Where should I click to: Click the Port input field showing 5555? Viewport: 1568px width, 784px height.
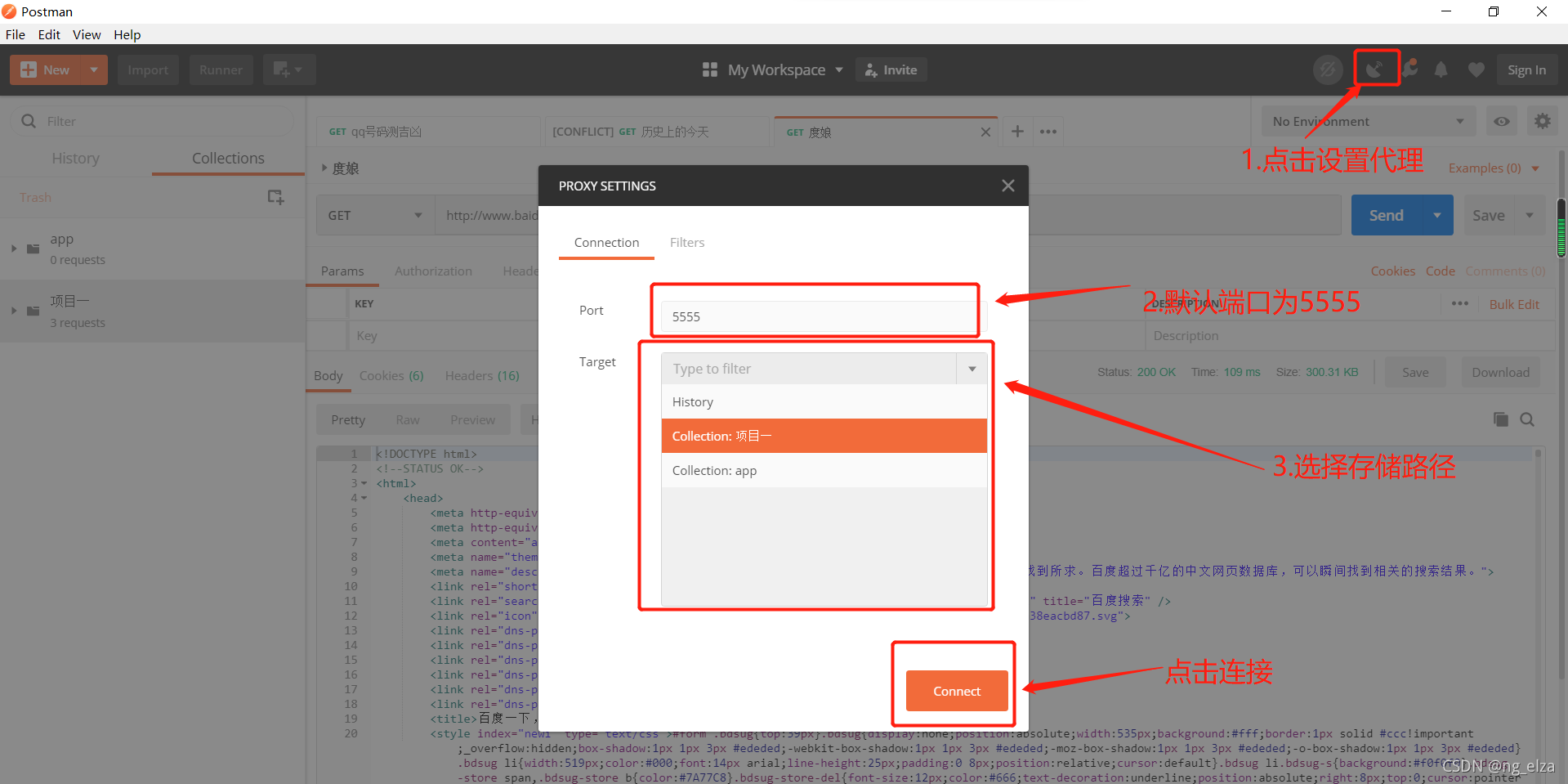point(824,316)
